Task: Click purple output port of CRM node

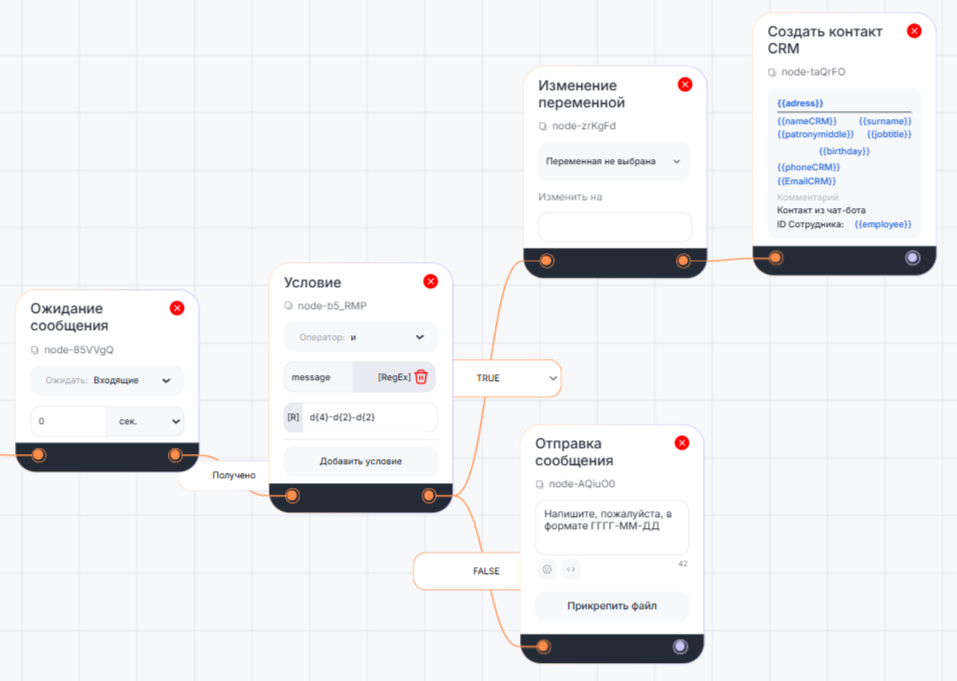Action: tap(912, 258)
